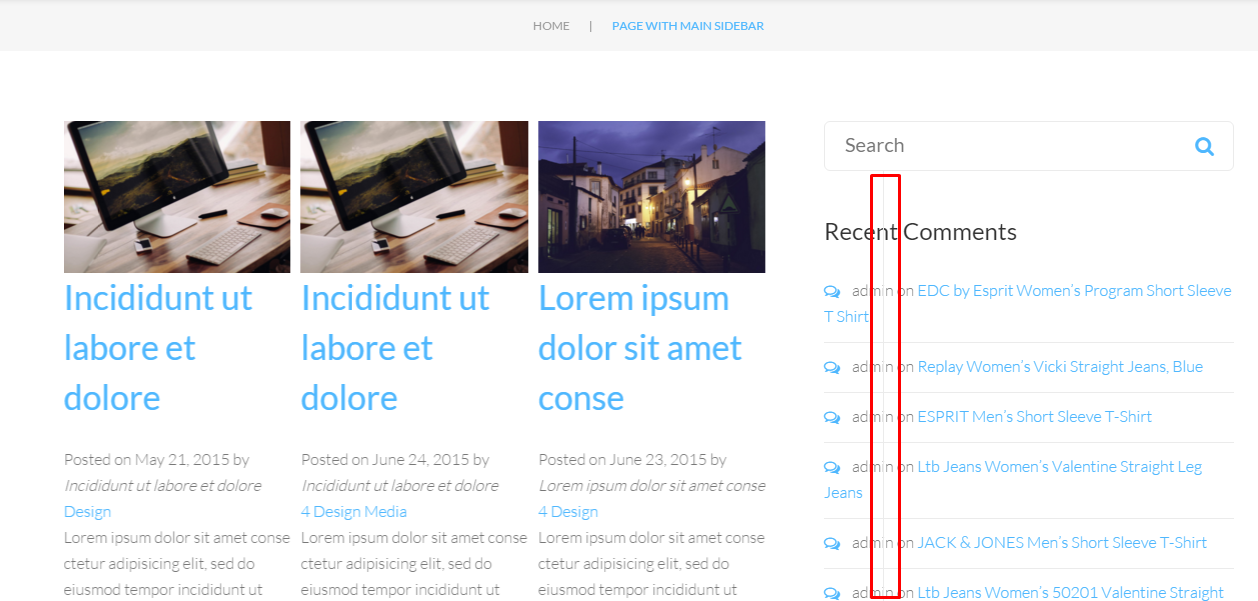Click the comment icon beside JACK & JONES
Image resolution: width=1258 pixels, height=601 pixels.
tap(832, 543)
